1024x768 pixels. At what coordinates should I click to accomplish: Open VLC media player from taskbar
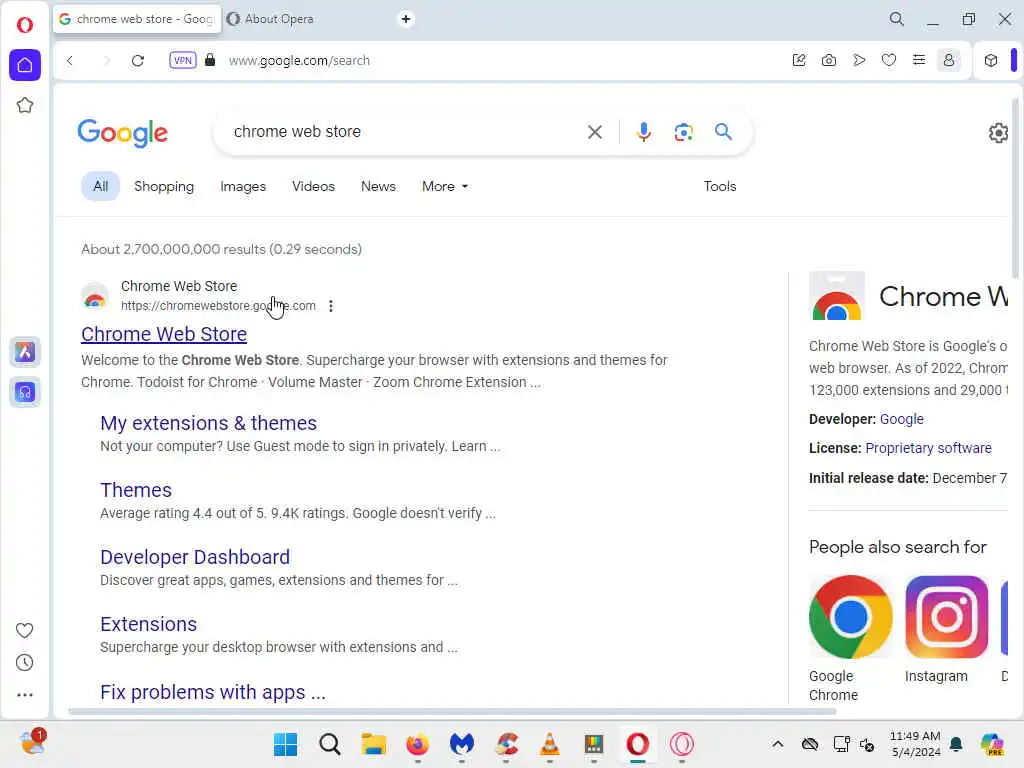[x=550, y=744]
